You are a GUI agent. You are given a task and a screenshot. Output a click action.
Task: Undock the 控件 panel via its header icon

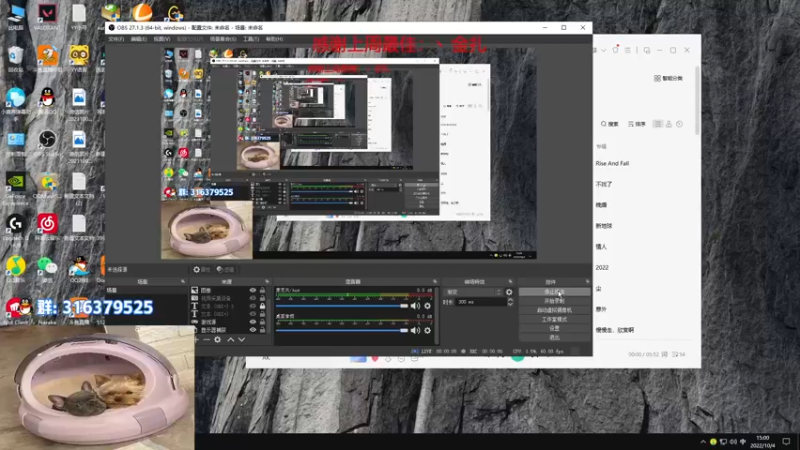pyautogui.click(x=587, y=282)
